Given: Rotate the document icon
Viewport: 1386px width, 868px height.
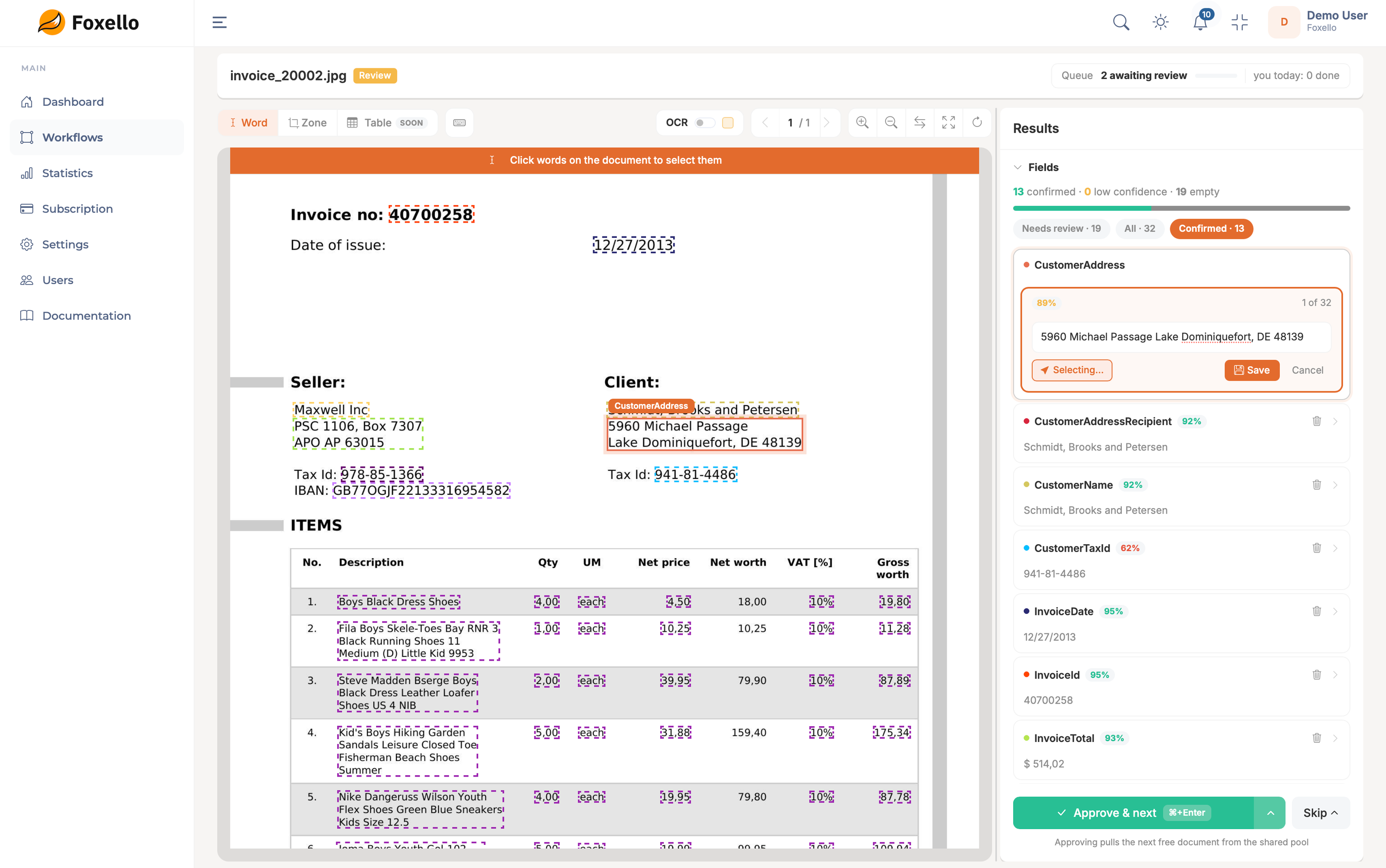Looking at the screenshot, I should coord(977,122).
